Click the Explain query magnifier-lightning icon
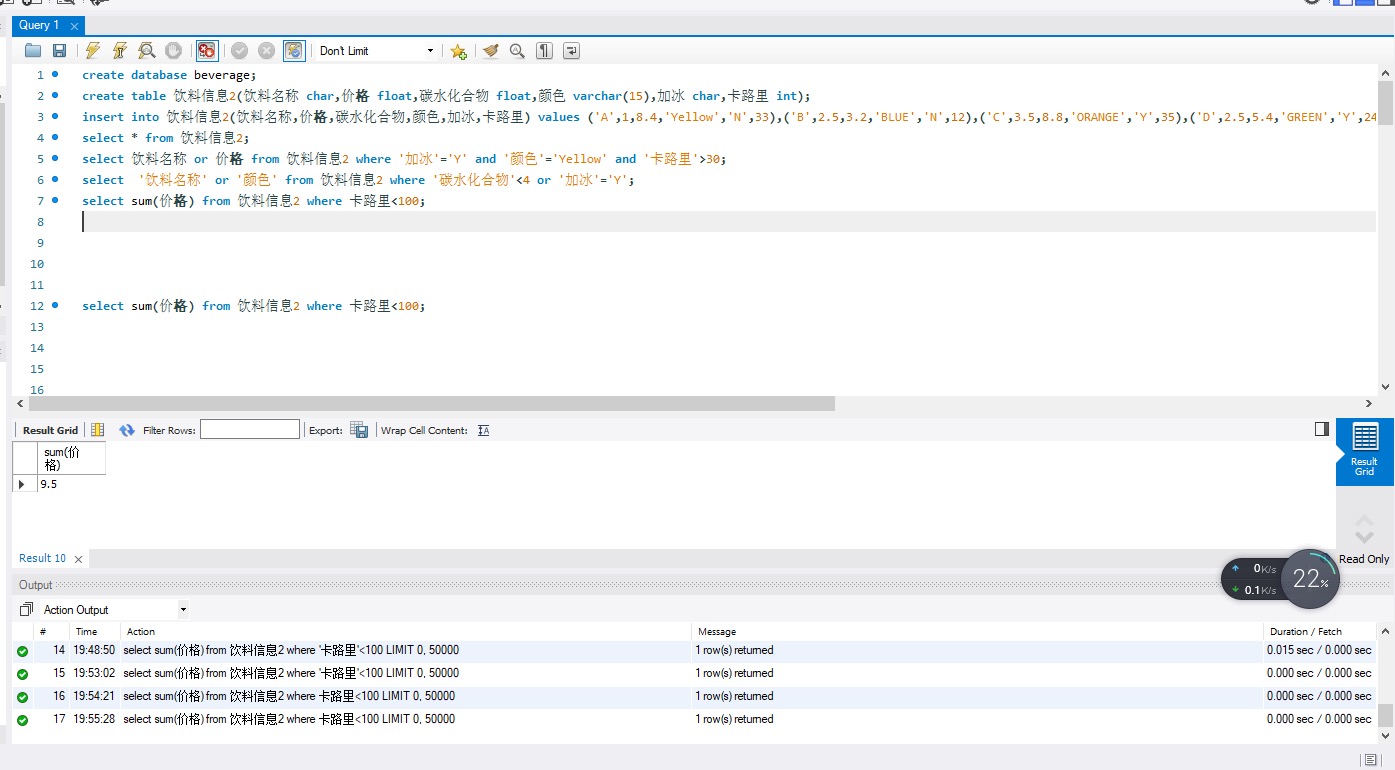The width and height of the screenshot is (1395, 770). (147, 51)
